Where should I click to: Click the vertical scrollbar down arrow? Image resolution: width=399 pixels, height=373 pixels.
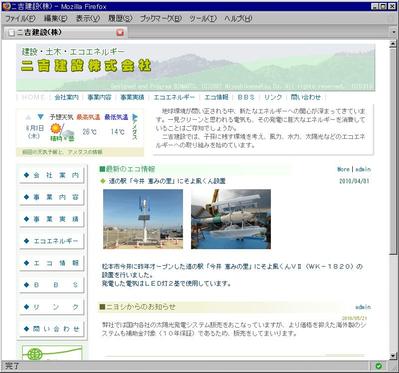(393, 356)
